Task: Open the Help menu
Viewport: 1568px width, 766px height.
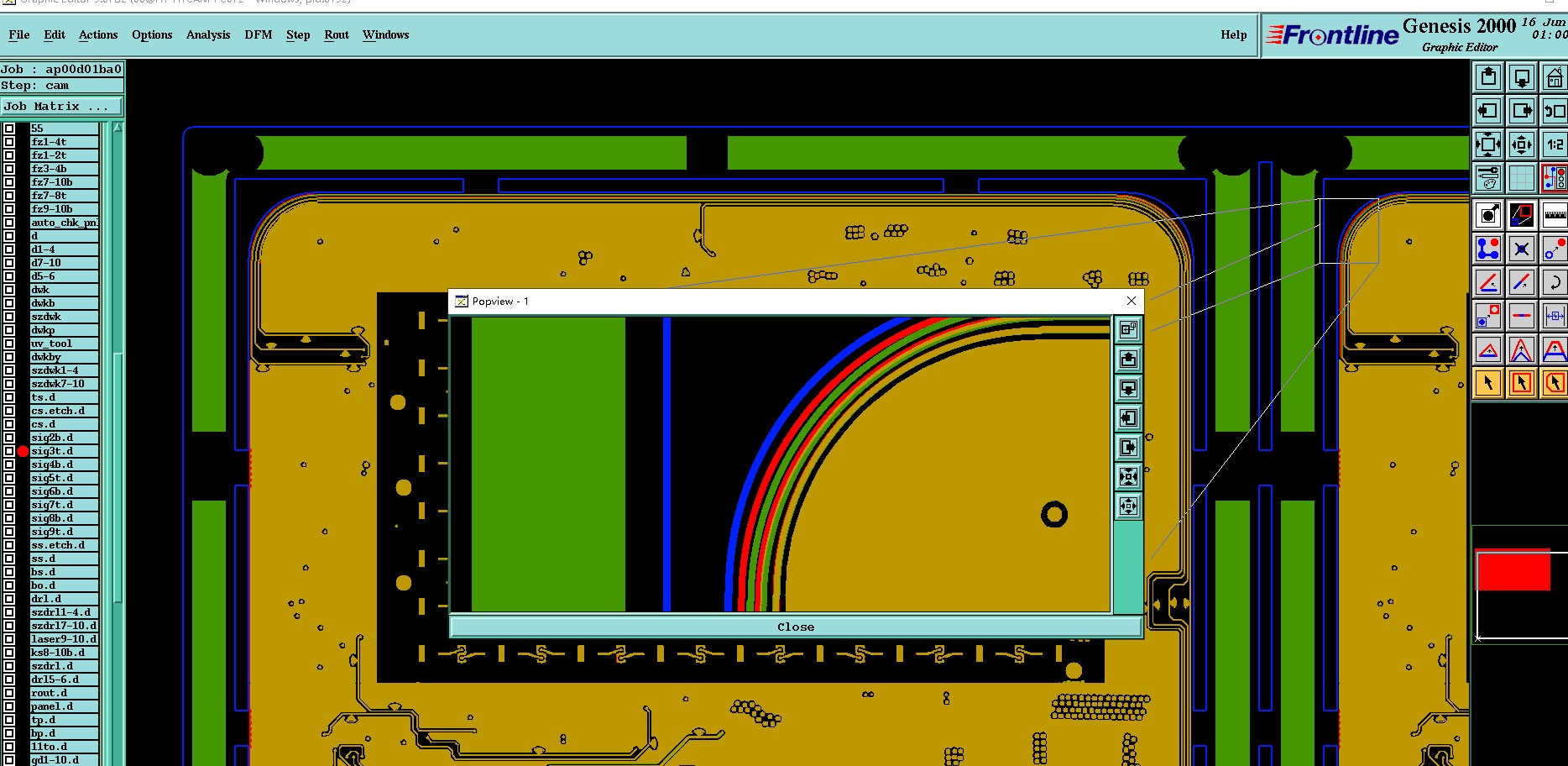Action: pyautogui.click(x=1233, y=34)
